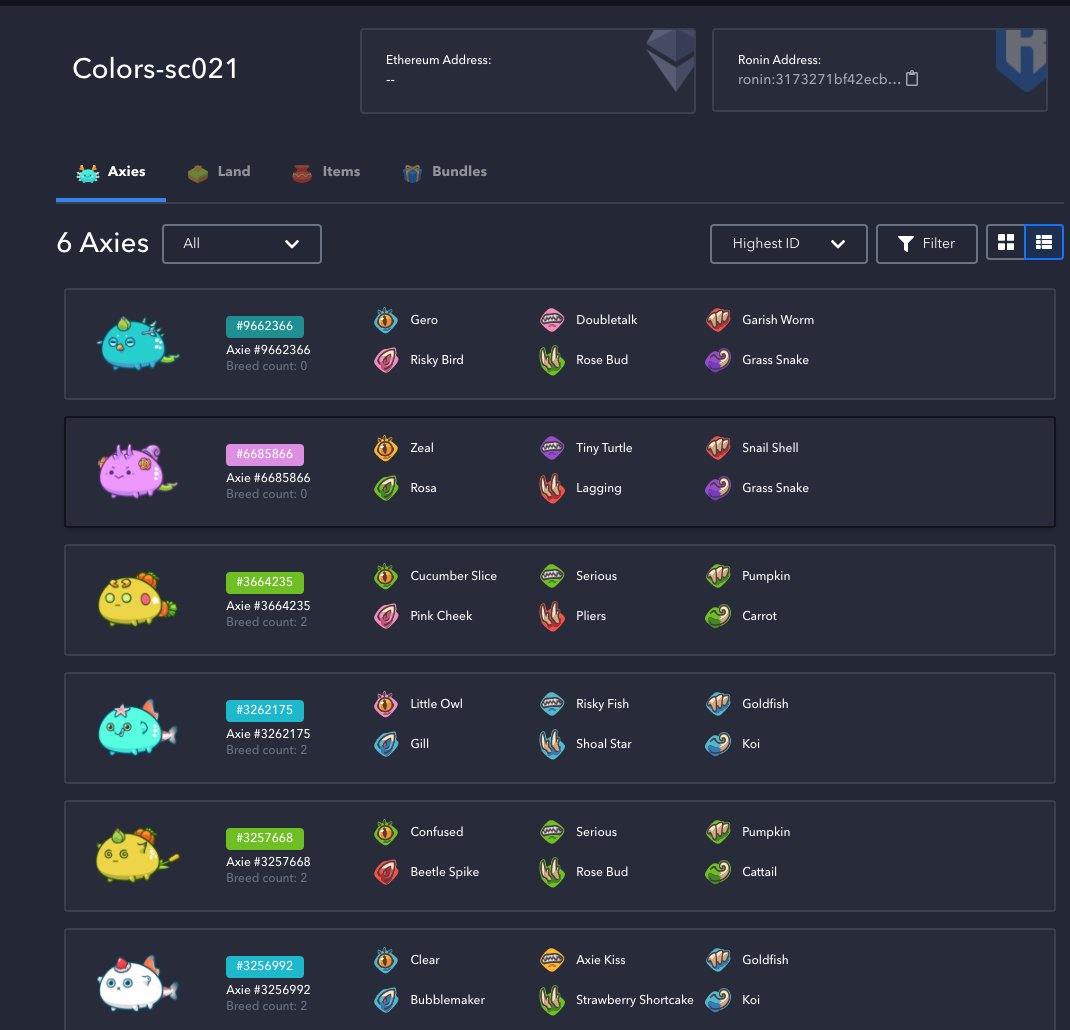Click the Strawberry Shortcake horn icon

point(551,1000)
